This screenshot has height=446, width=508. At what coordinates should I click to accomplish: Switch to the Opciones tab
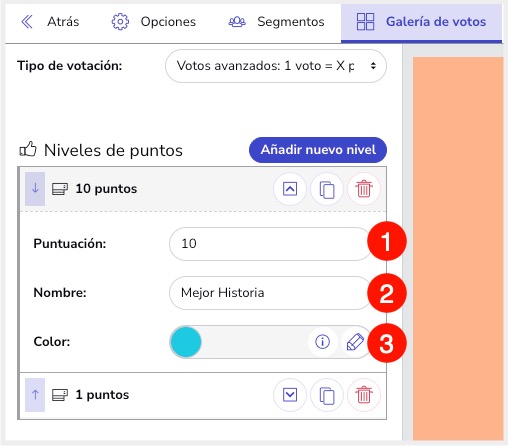(154, 22)
